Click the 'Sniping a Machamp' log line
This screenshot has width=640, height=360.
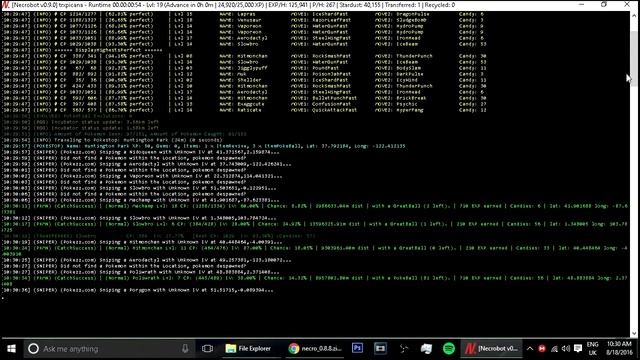[x=141, y=200]
